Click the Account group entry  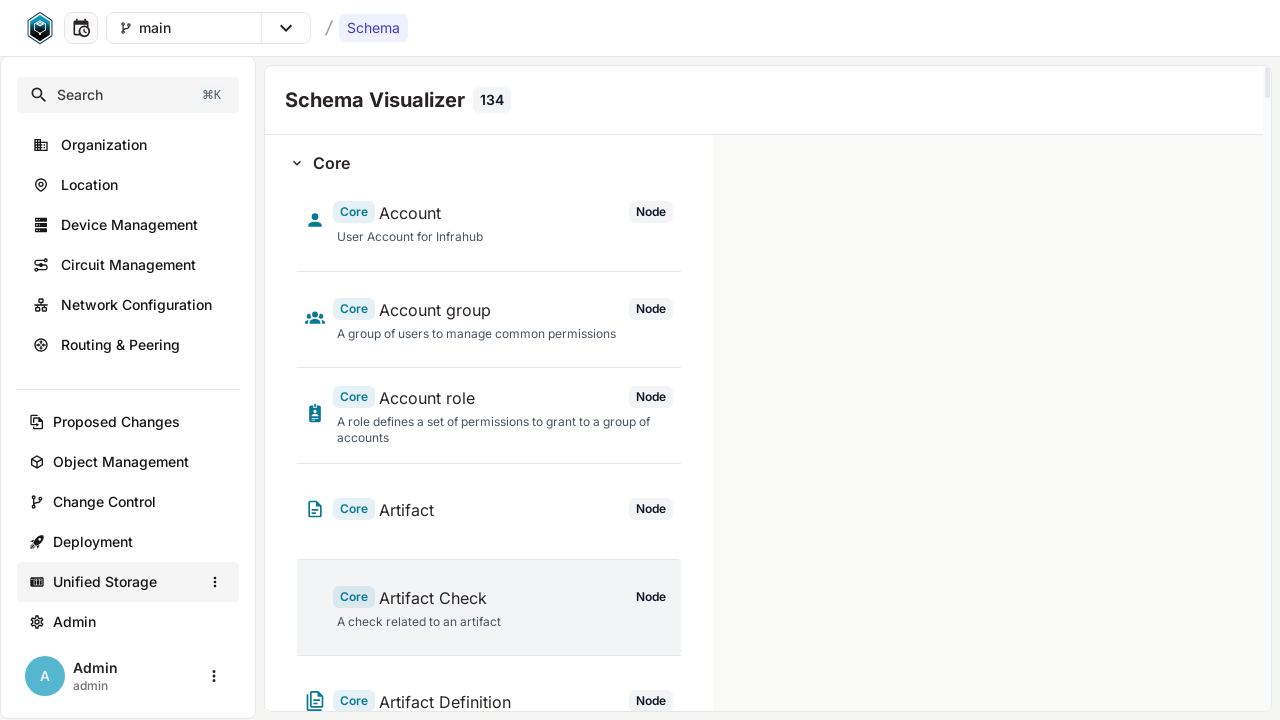point(434,310)
